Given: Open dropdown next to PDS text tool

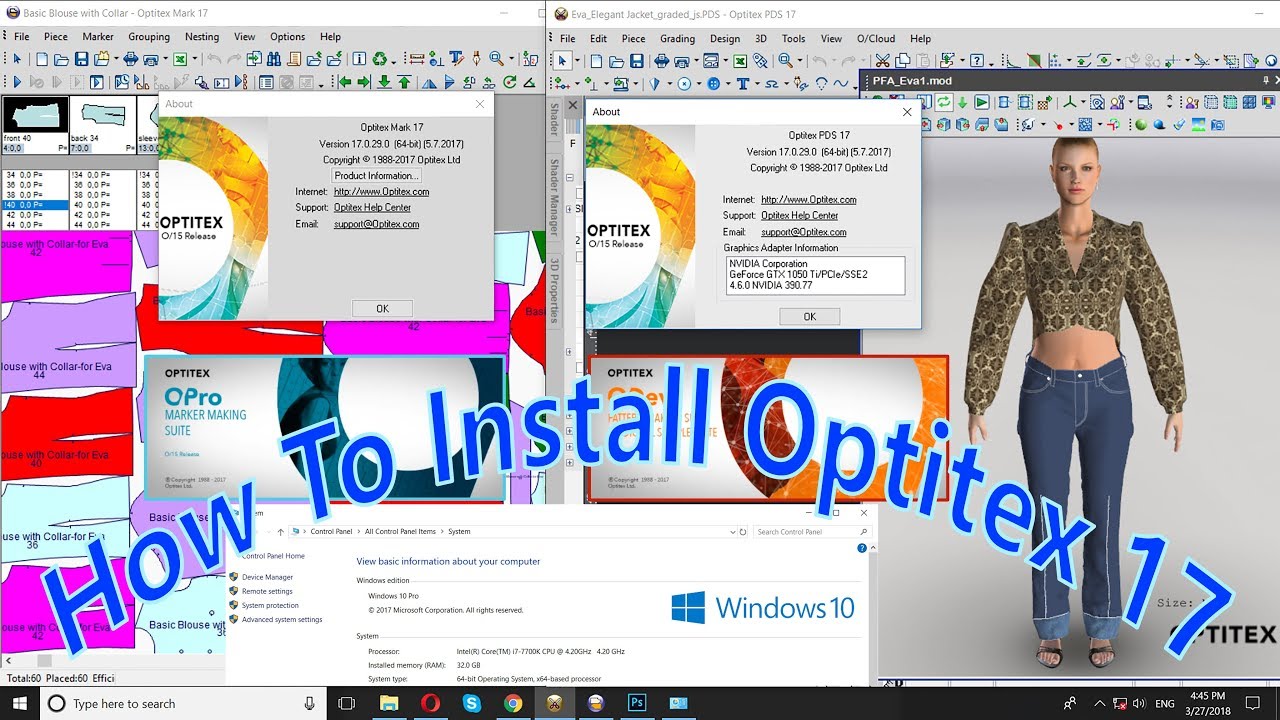Looking at the screenshot, I should point(758,84).
